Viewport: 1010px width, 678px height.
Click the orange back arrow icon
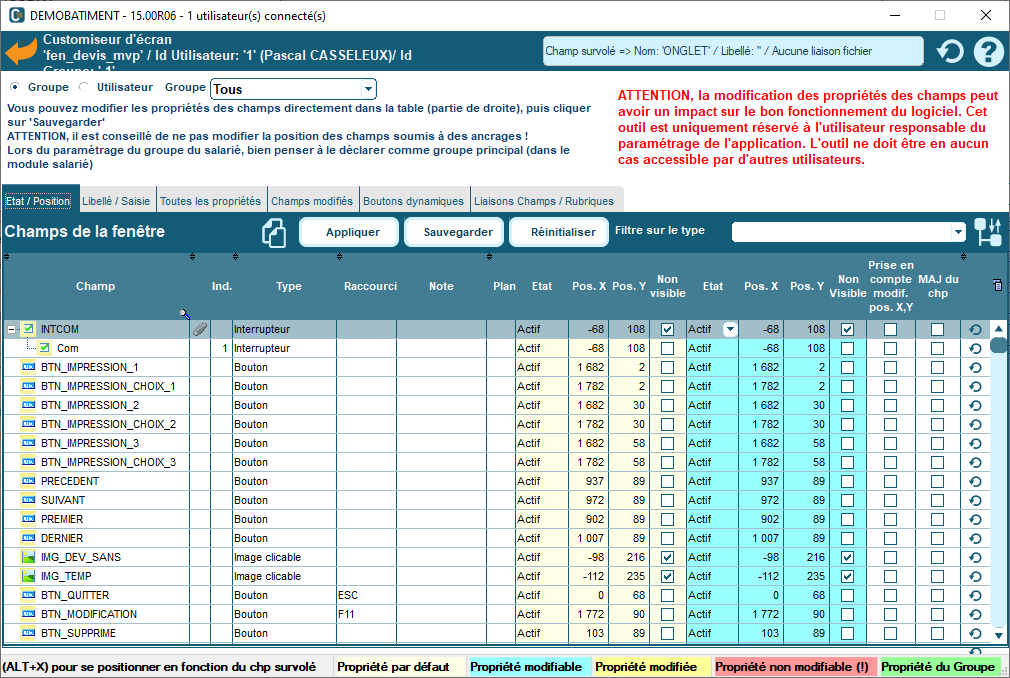coord(20,48)
